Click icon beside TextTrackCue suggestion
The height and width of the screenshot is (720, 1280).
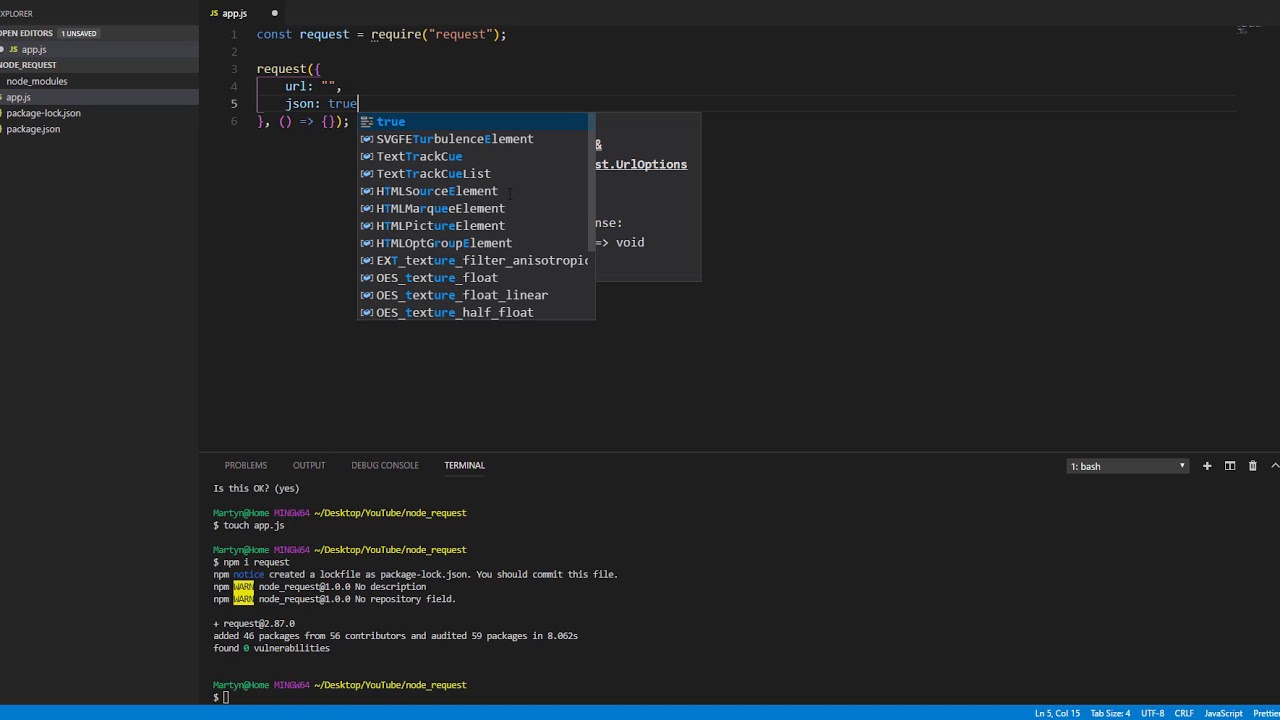pos(367,156)
